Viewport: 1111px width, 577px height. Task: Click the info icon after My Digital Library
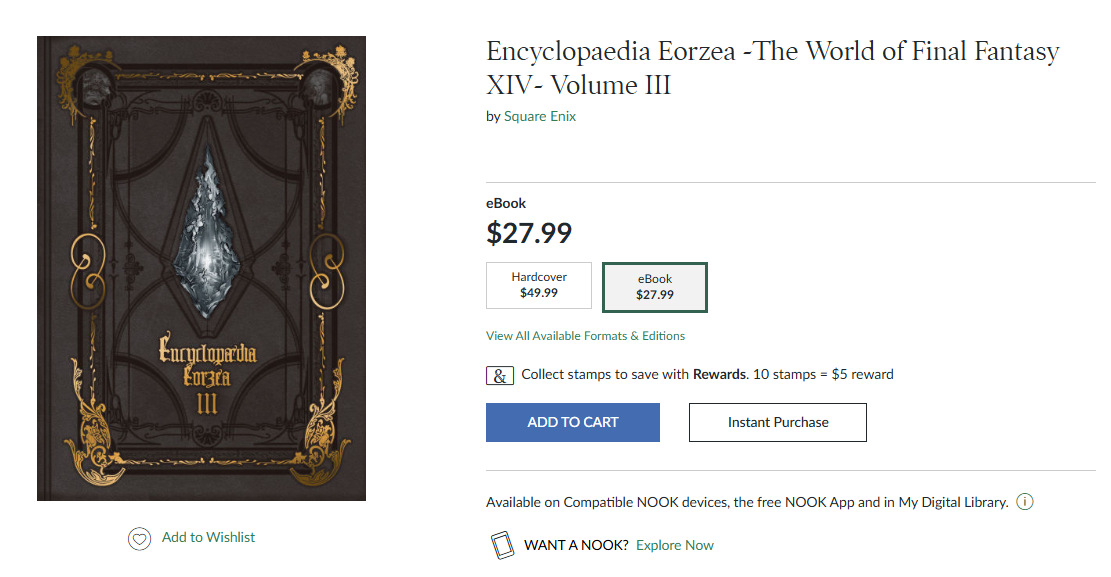tap(1025, 502)
